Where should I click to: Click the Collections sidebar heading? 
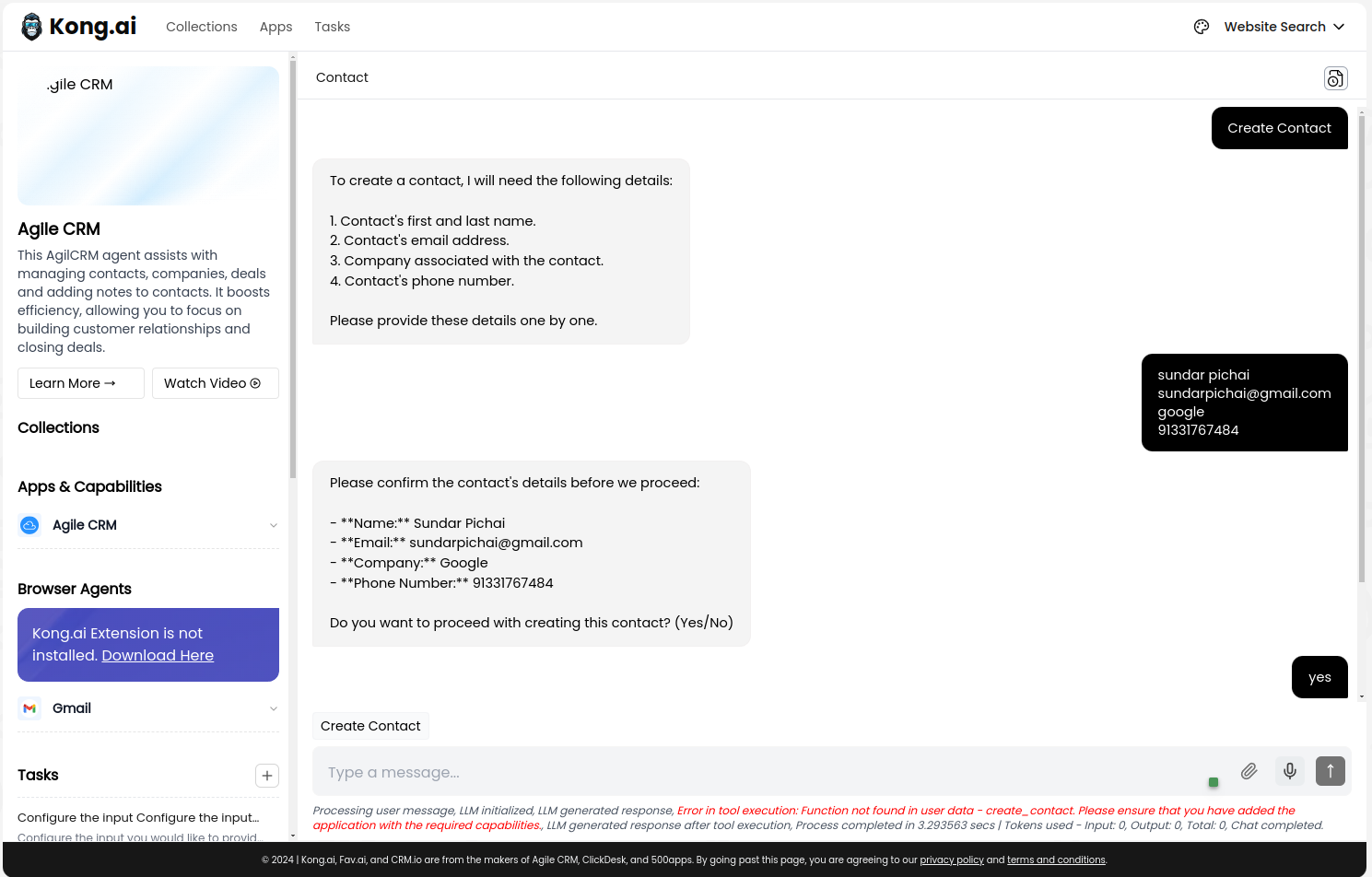click(58, 427)
